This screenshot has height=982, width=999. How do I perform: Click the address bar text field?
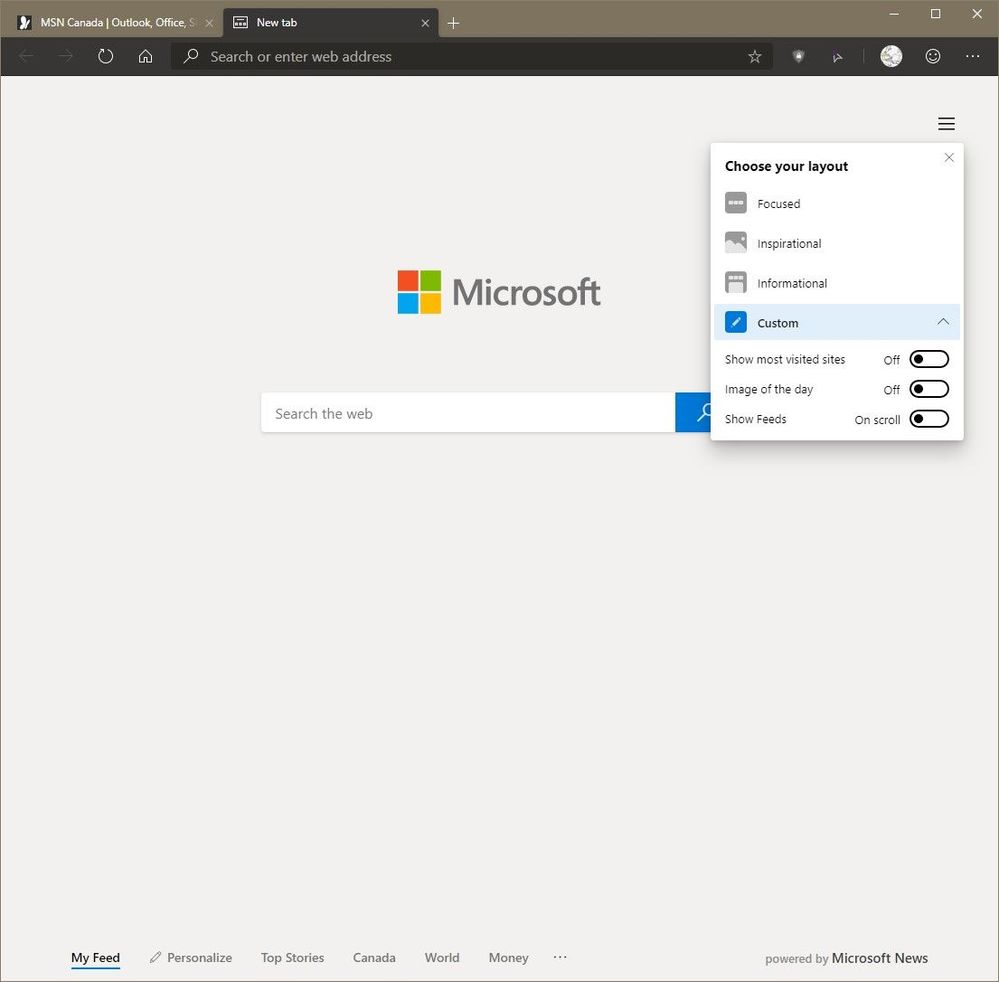click(x=471, y=57)
